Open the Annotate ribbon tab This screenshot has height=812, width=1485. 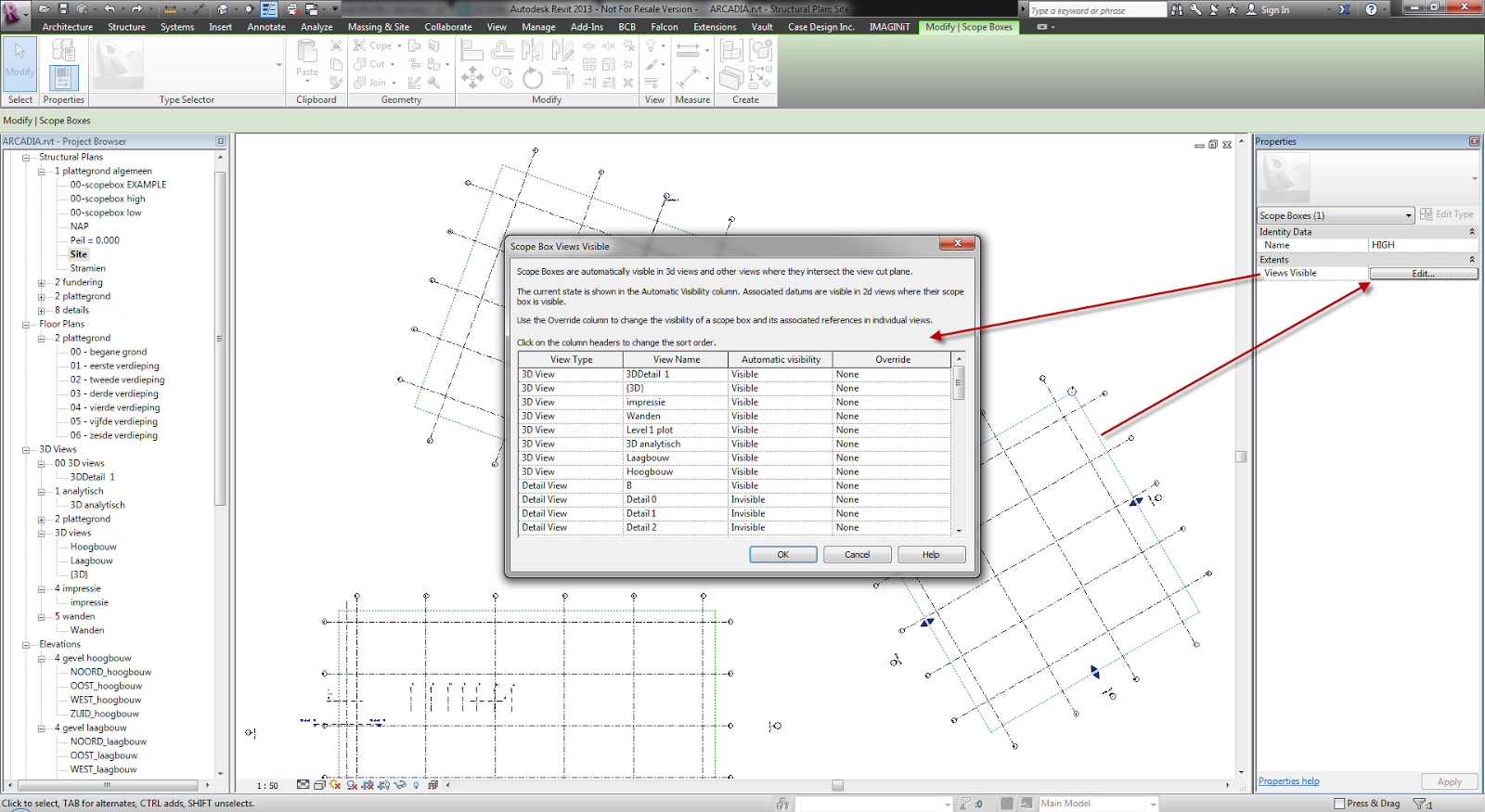click(x=266, y=27)
